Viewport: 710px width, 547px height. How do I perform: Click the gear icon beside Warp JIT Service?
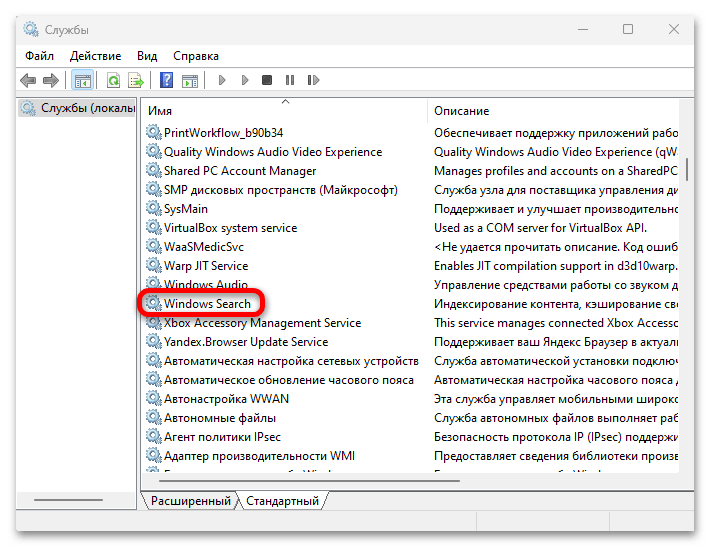tap(153, 265)
